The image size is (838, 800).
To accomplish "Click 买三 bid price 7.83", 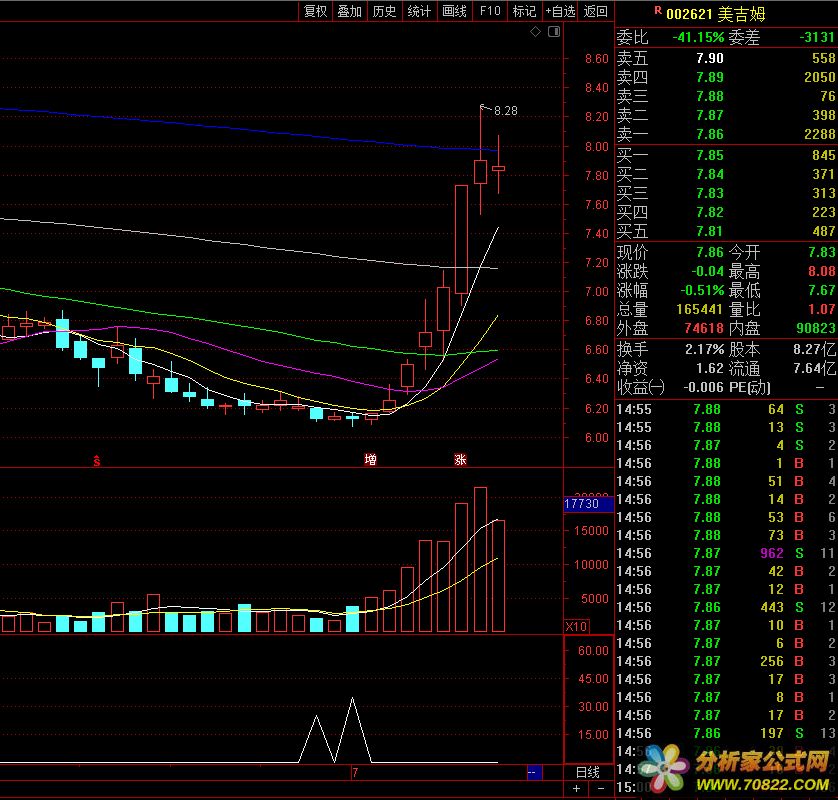I will tap(710, 193).
